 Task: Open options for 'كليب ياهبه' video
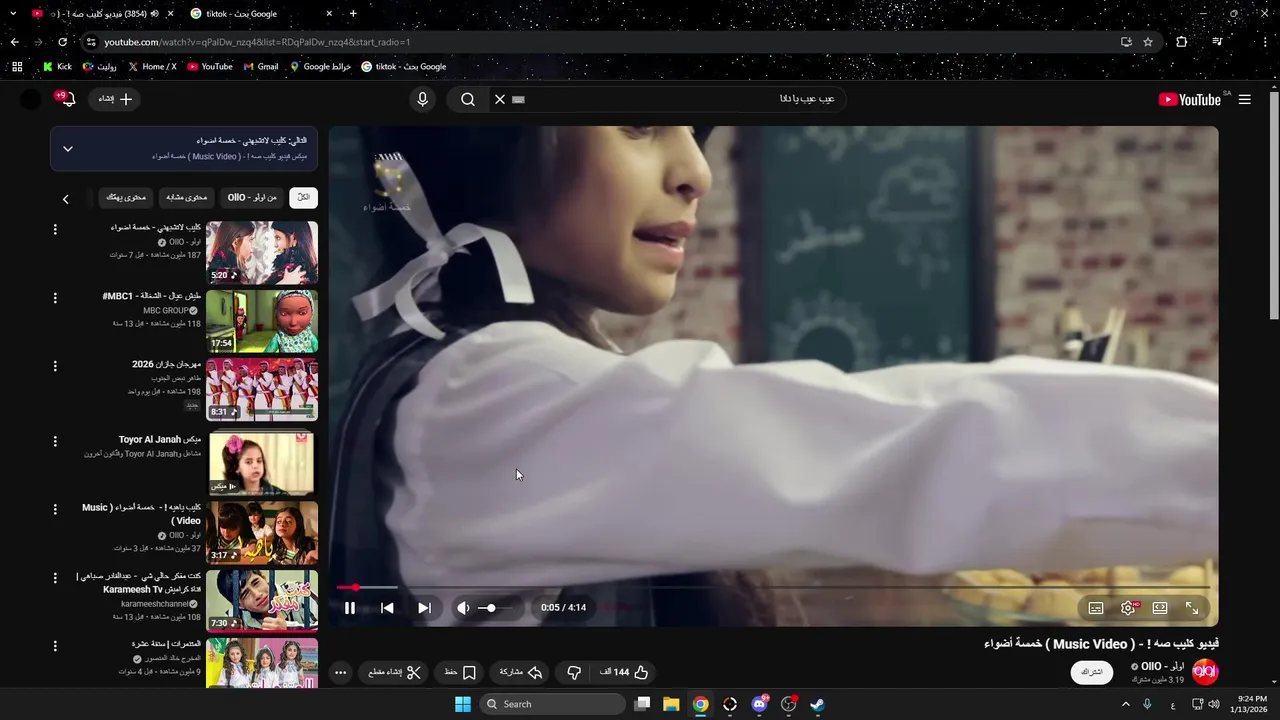[55, 509]
